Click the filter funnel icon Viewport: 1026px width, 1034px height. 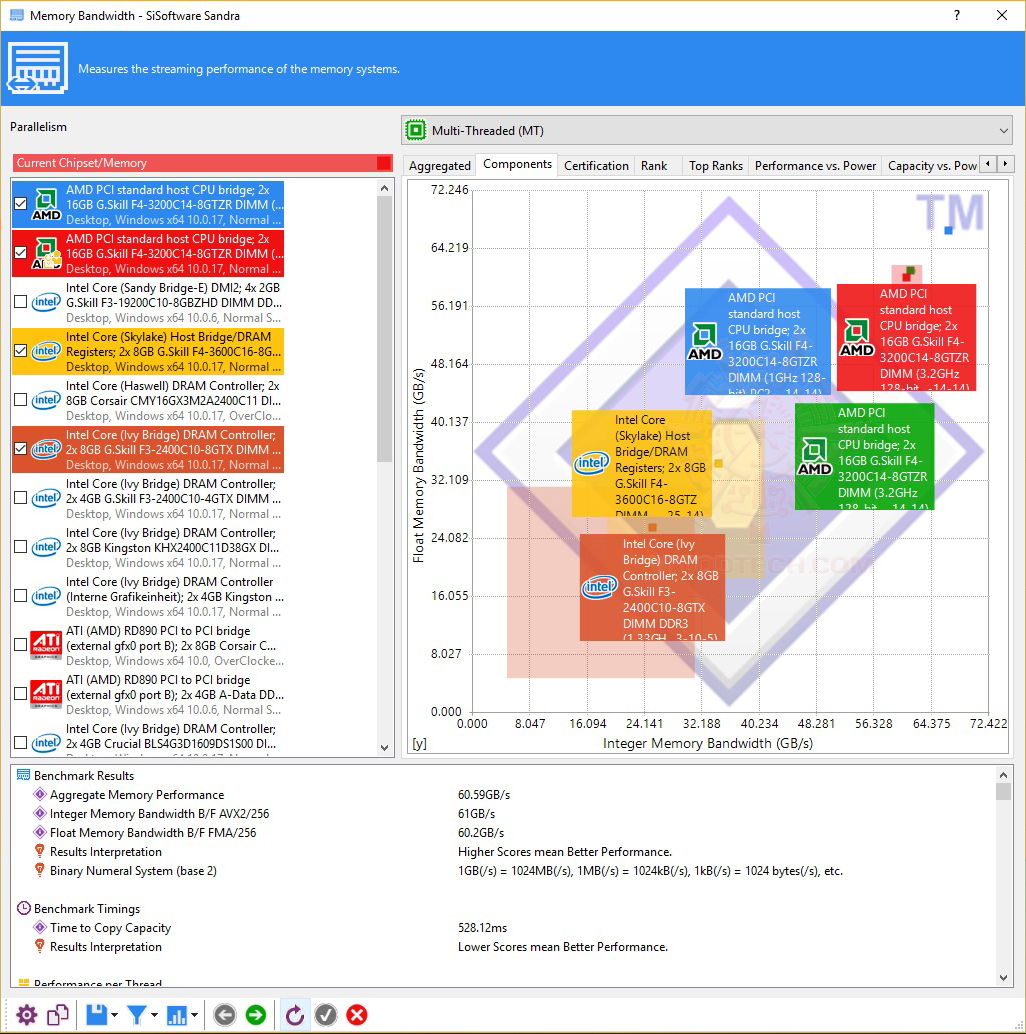[136, 1015]
